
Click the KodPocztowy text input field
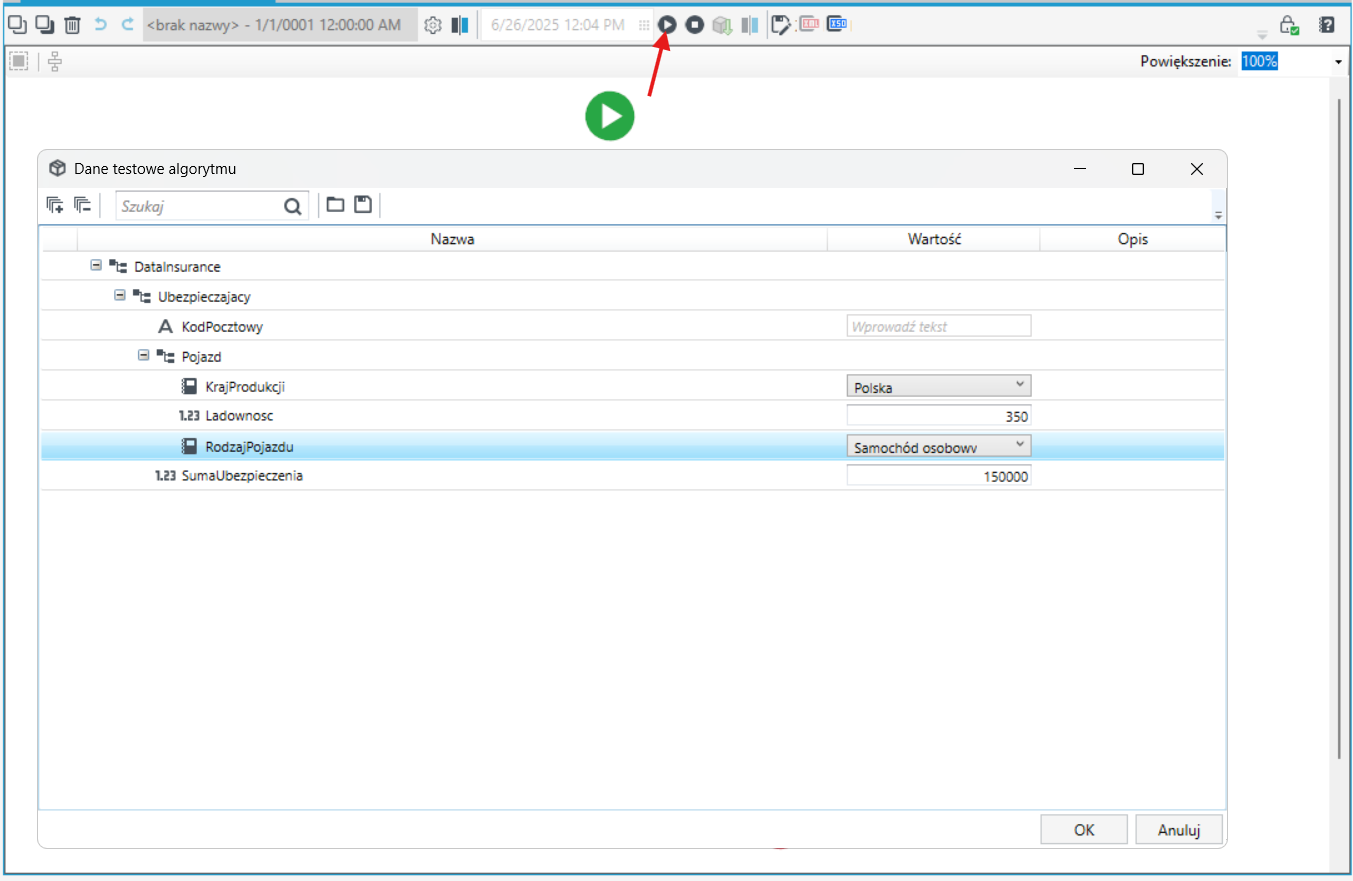pos(938,326)
